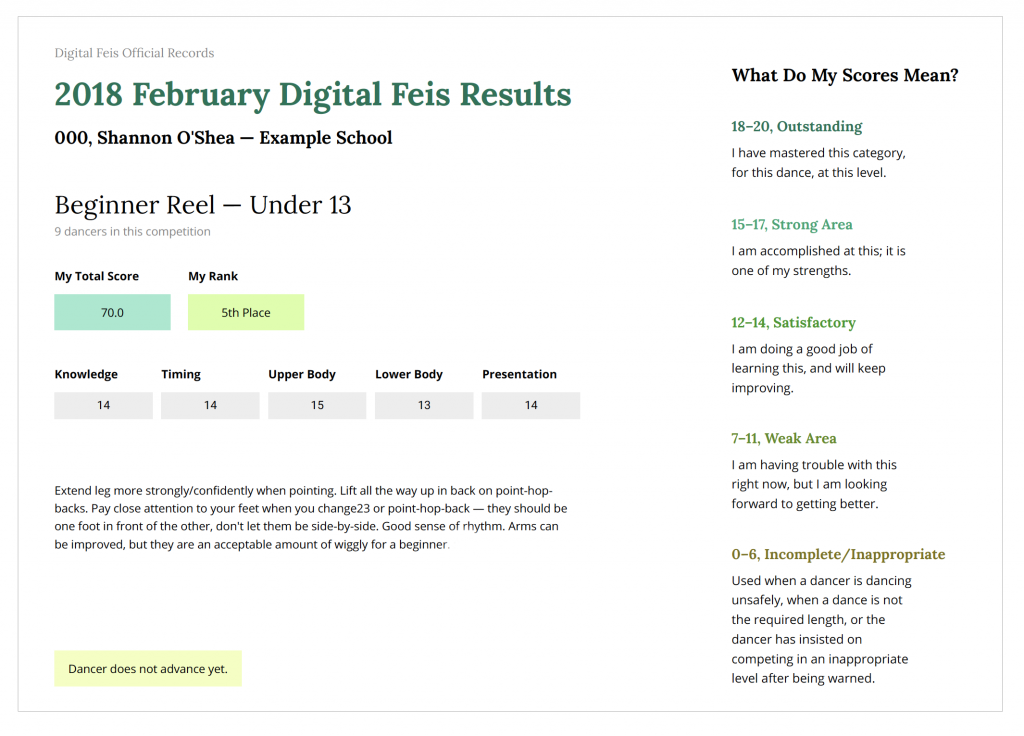This screenshot has width=1024, height=736.
Task: Click the 70.0 total score box
Action: point(112,312)
